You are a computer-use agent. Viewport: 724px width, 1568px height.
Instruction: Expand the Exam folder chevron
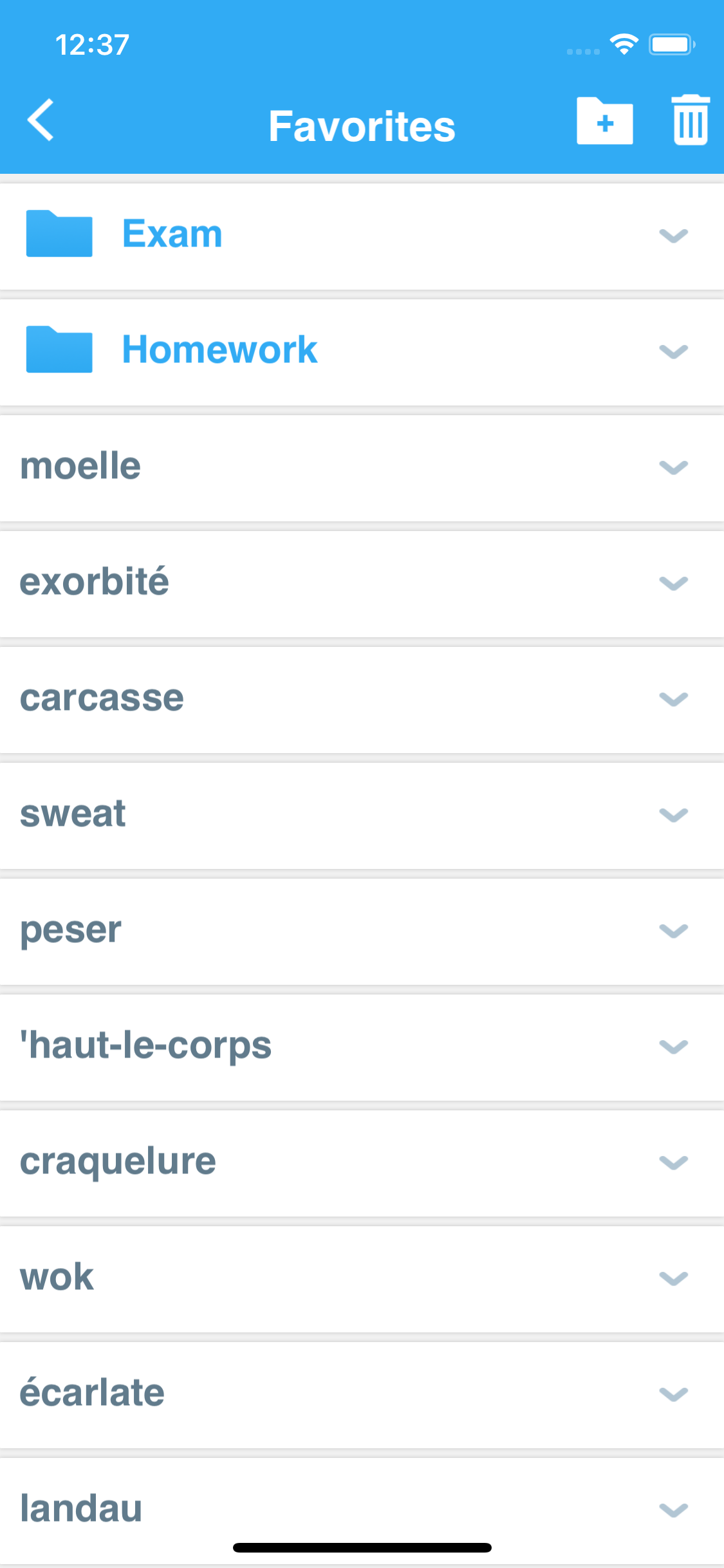[673, 236]
